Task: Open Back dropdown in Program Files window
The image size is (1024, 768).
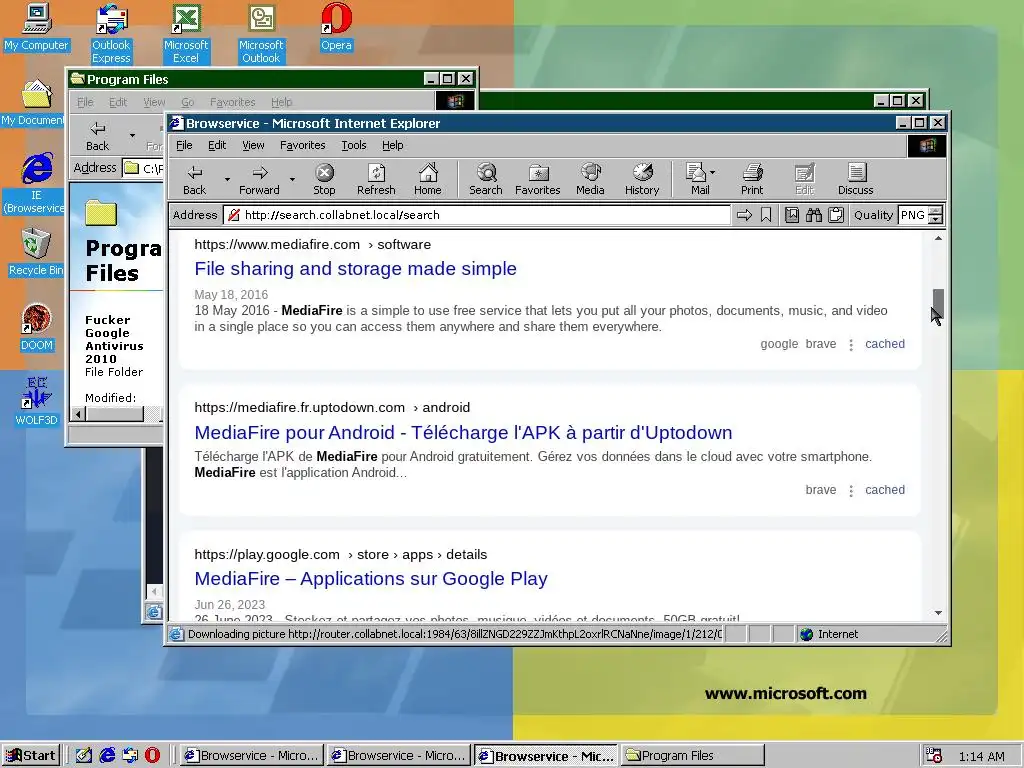Action: [132, 136]
